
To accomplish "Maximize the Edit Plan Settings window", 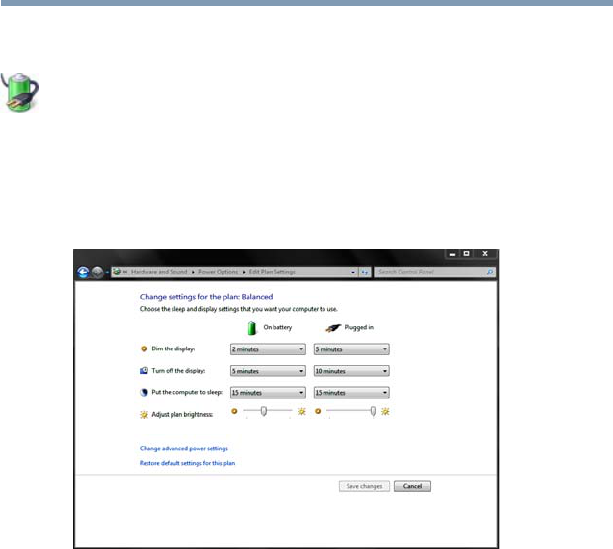I will pyautogui.click(x=466, y=254).
